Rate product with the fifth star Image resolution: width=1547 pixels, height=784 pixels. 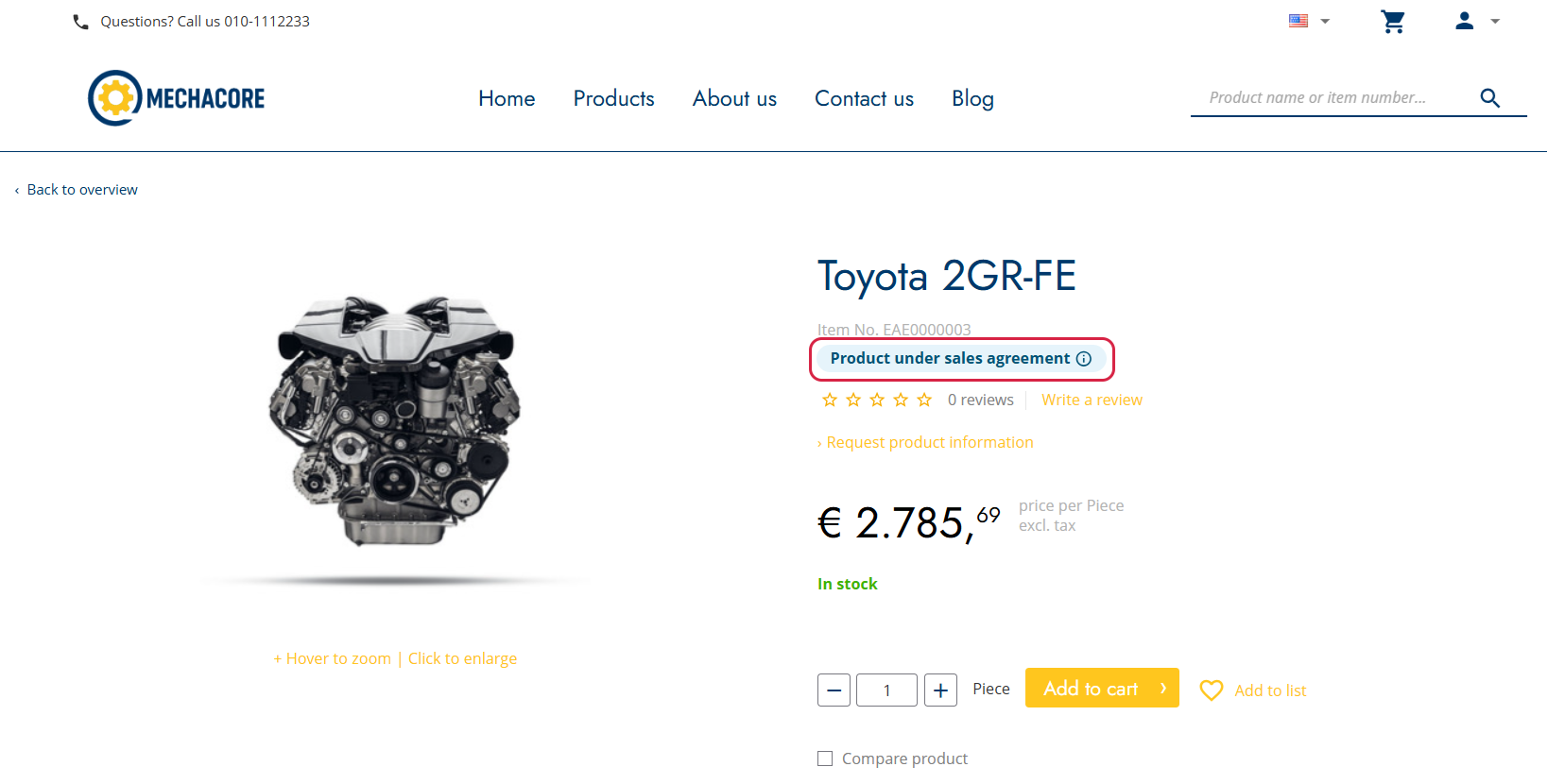point(924,400)
